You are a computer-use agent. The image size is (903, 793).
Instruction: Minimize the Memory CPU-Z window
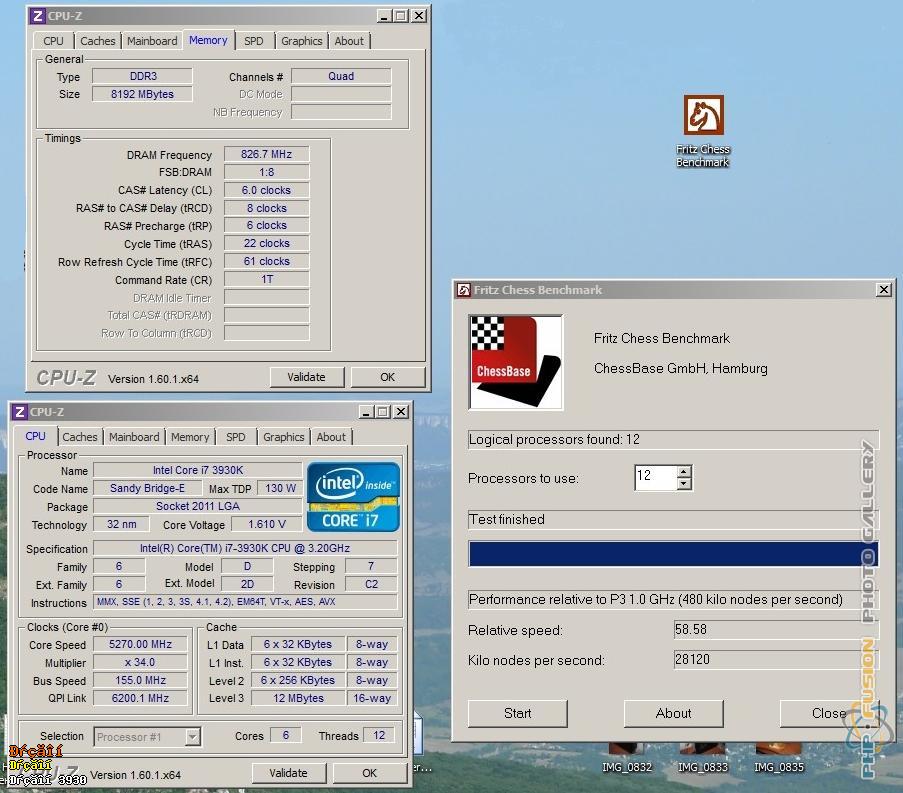[384, 16]
